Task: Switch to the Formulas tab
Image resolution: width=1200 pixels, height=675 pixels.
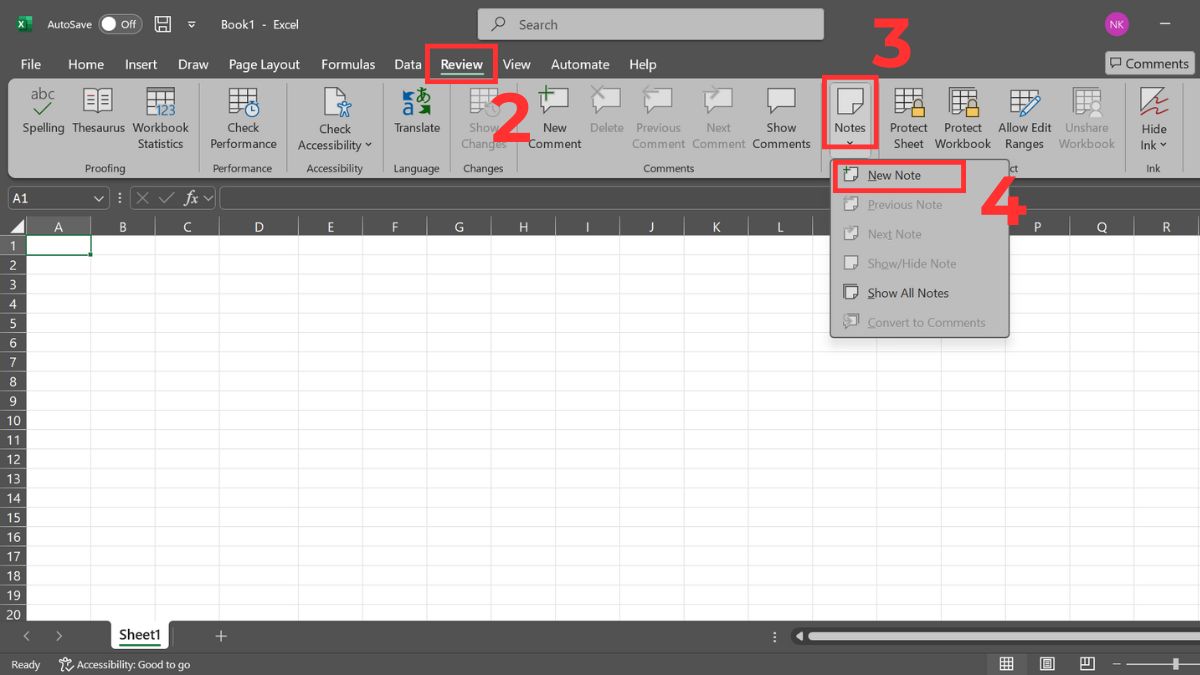Action: tap(348, 64)
